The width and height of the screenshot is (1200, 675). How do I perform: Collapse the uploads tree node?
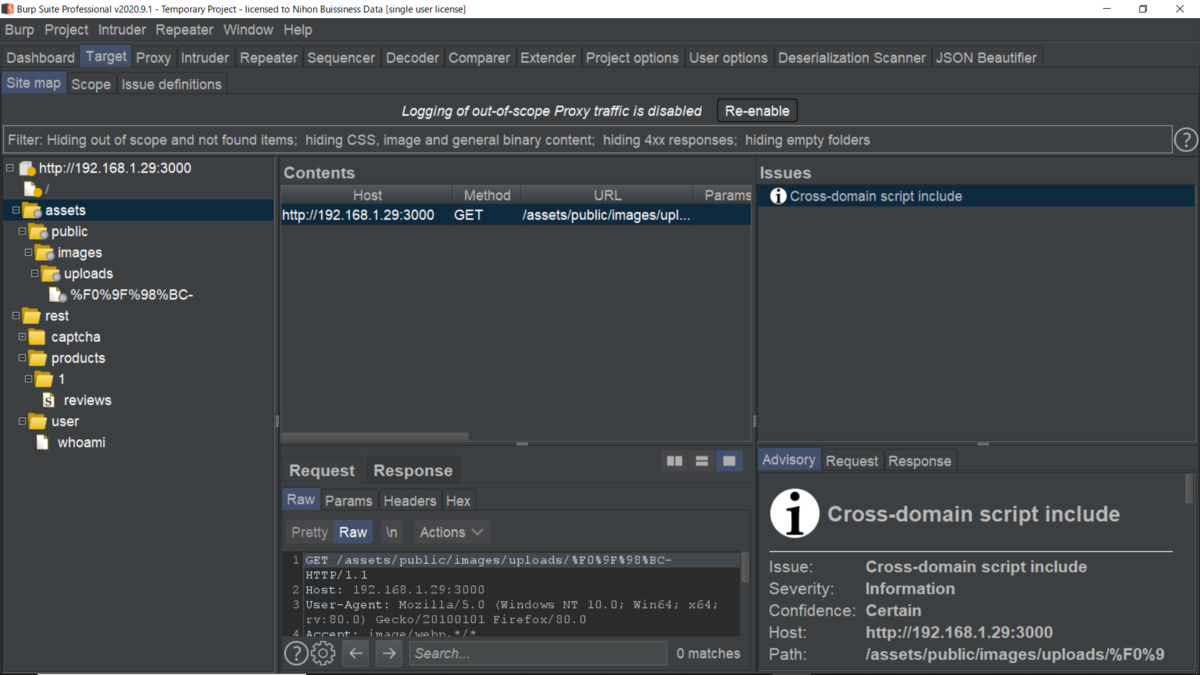34,273
